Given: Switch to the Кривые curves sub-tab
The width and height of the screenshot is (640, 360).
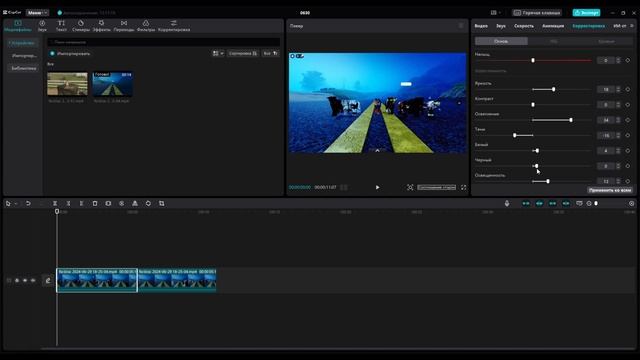Looking at the screenshot, I should 606,41.
